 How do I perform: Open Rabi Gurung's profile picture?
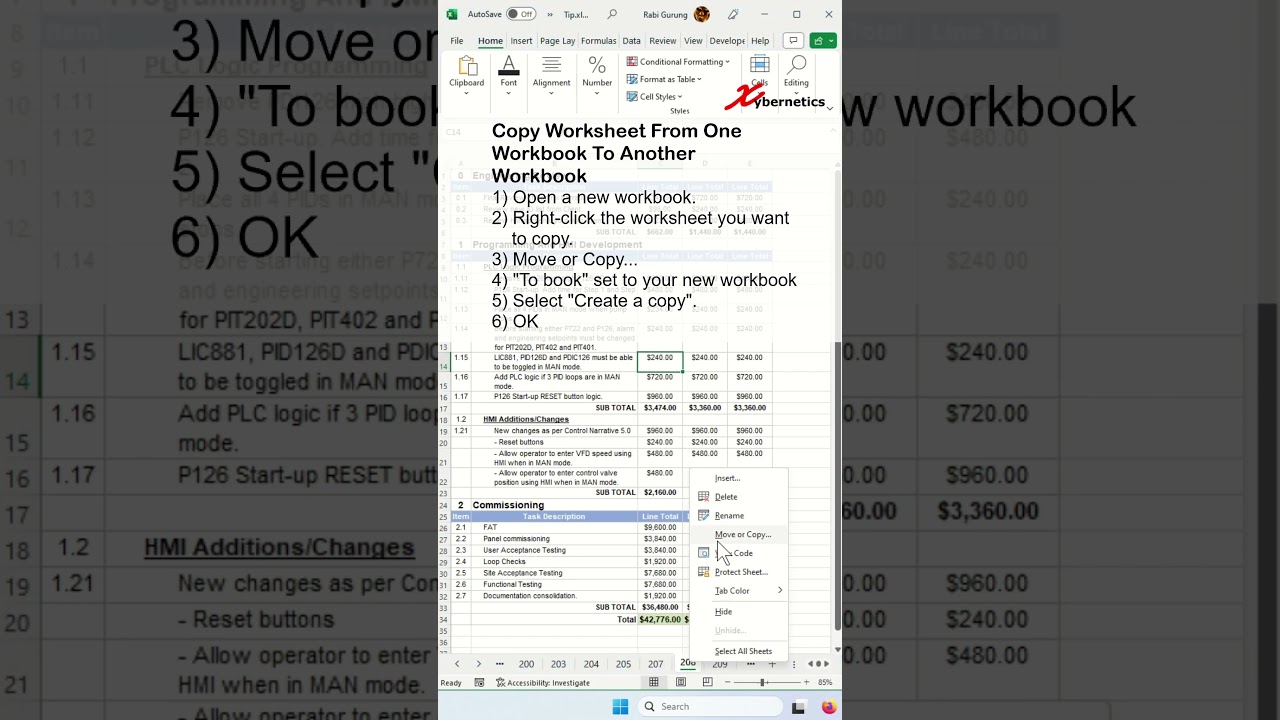click(x=702, y=14)
